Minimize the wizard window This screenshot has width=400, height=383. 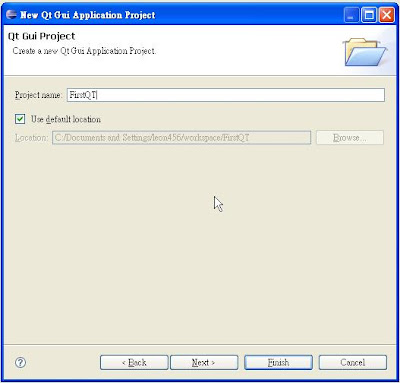(351, 15)
